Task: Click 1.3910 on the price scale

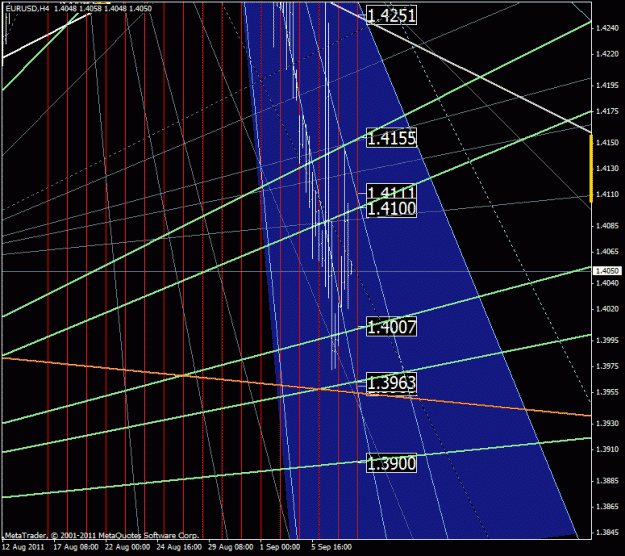Action: pos(607,449)
